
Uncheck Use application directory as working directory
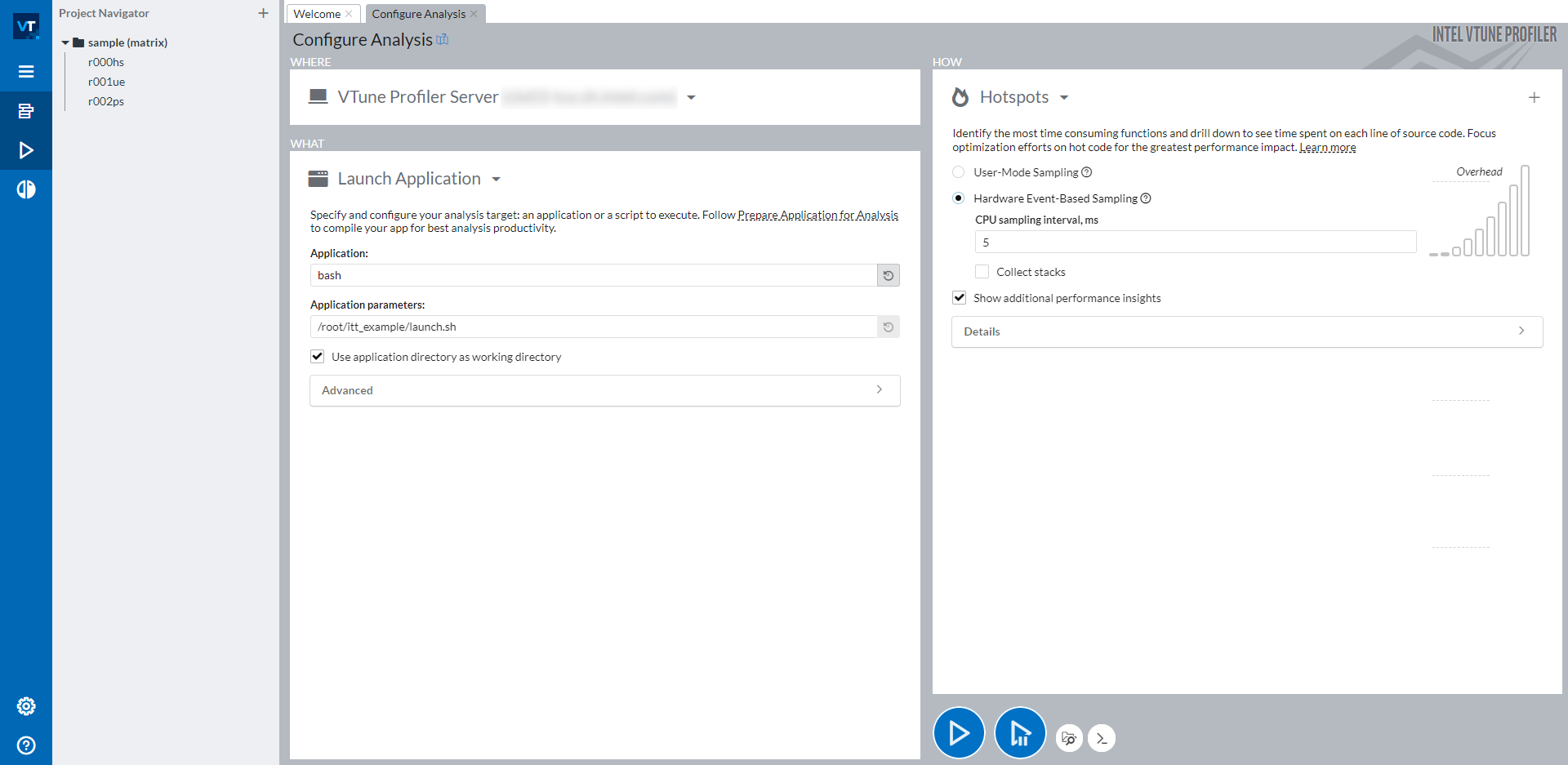tap(318, 357)
